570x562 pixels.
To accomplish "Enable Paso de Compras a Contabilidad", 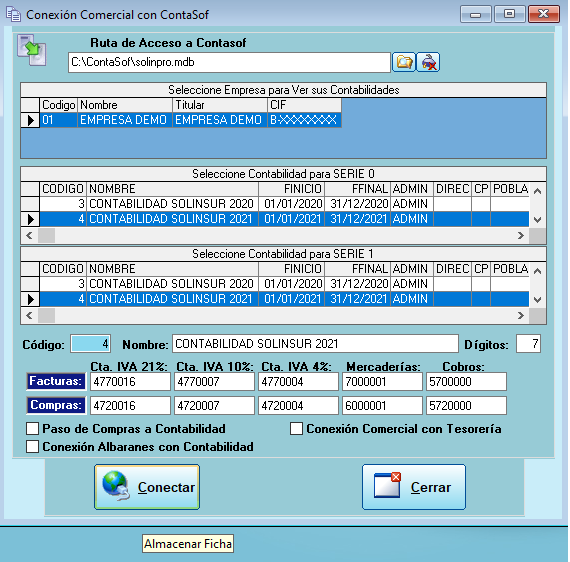I will point(32,429).
